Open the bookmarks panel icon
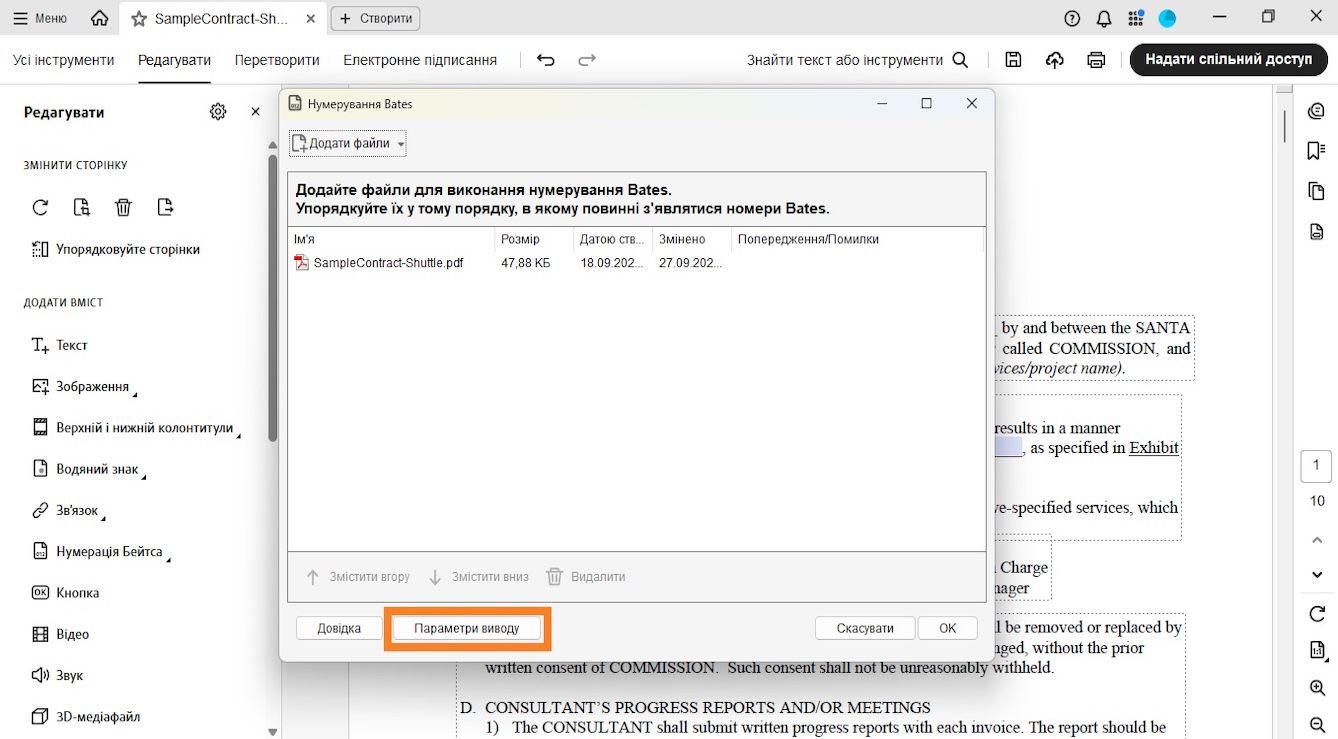This screenshot has width=1338, height=739. tap(1316, 151)
